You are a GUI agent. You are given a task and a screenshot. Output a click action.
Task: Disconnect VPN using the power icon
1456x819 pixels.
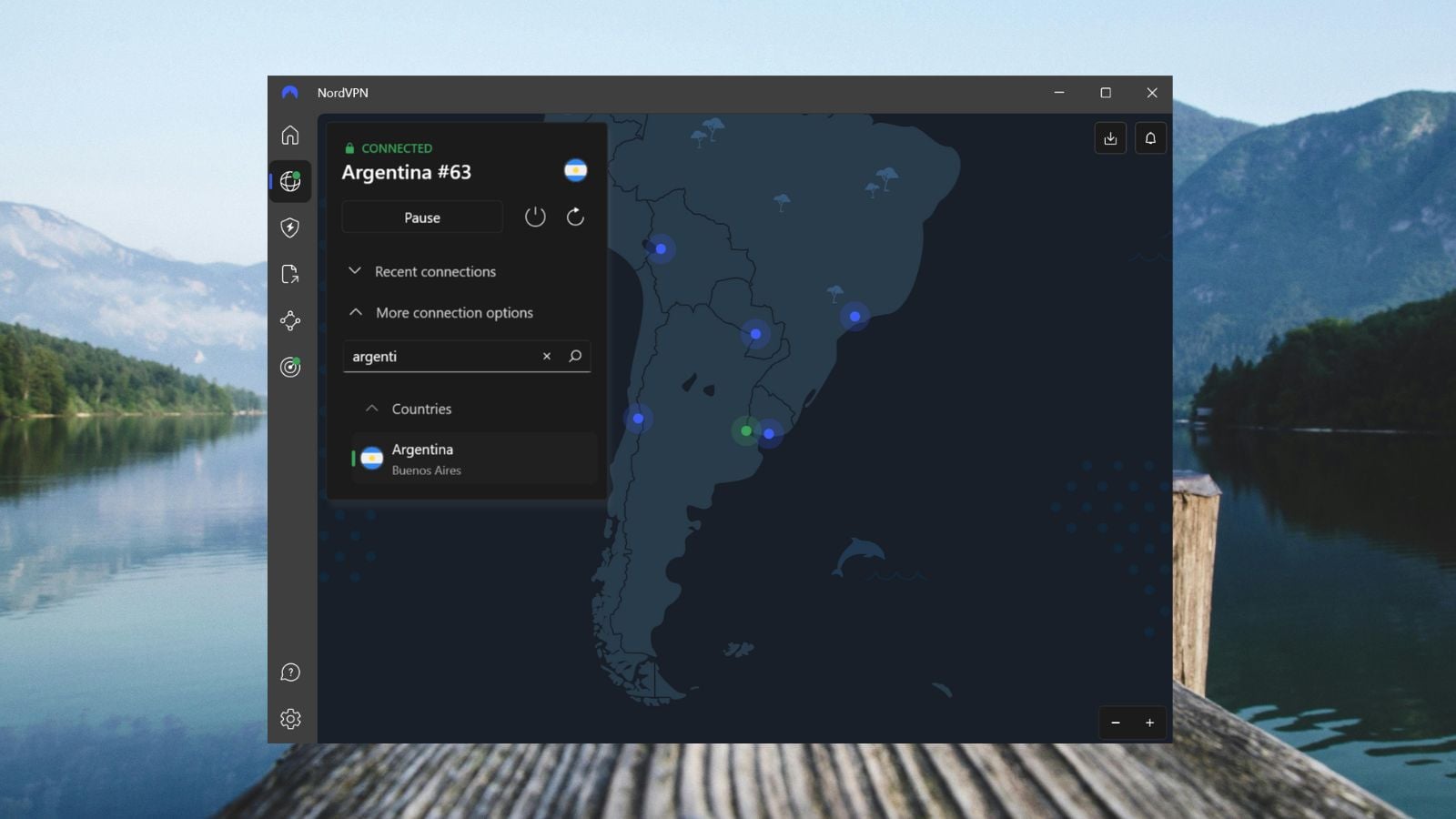pyautogui.click(x=535, y=217)
